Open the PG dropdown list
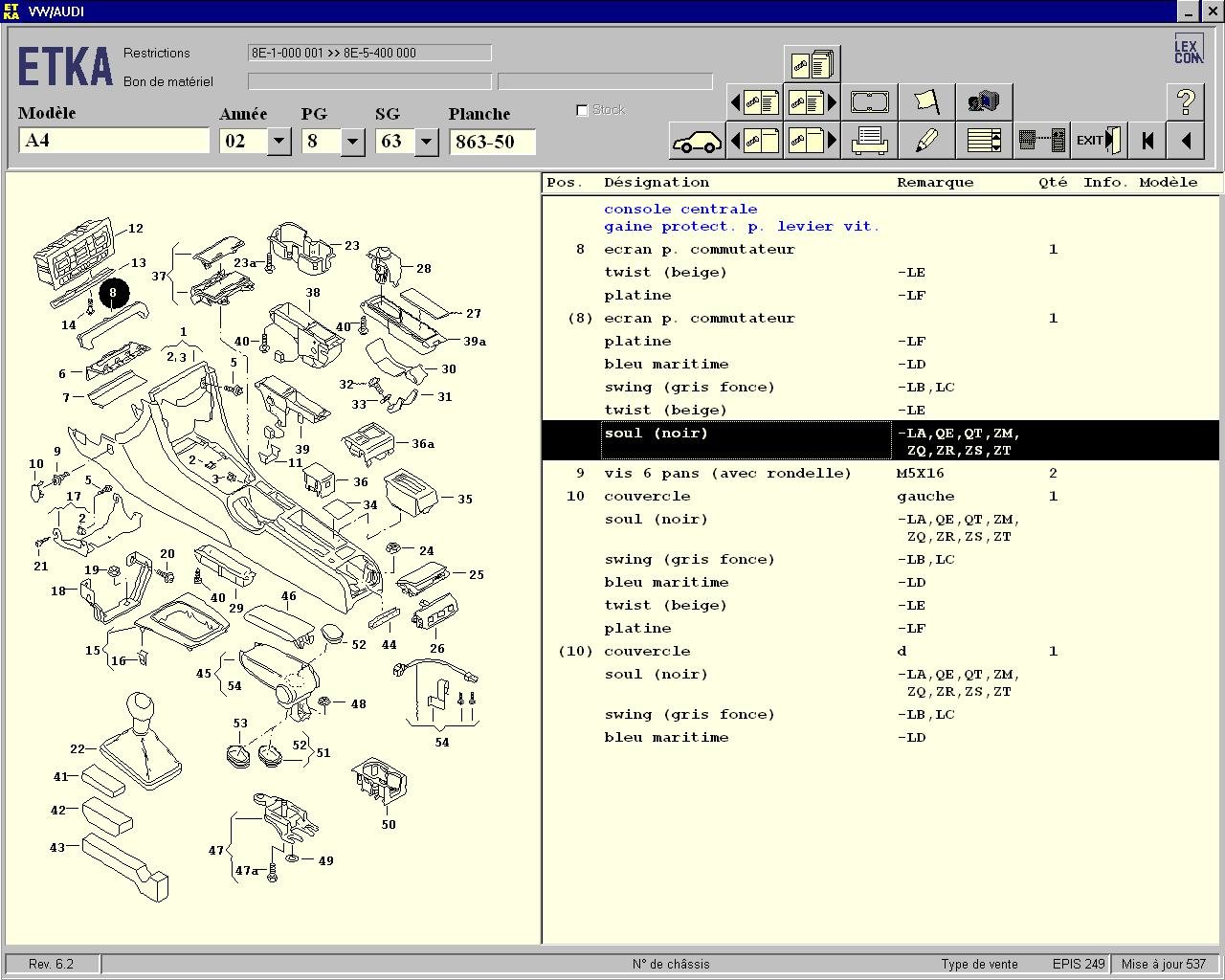Image resolution: width=1225 pixels, height=980 pixels. click(352, 142)
